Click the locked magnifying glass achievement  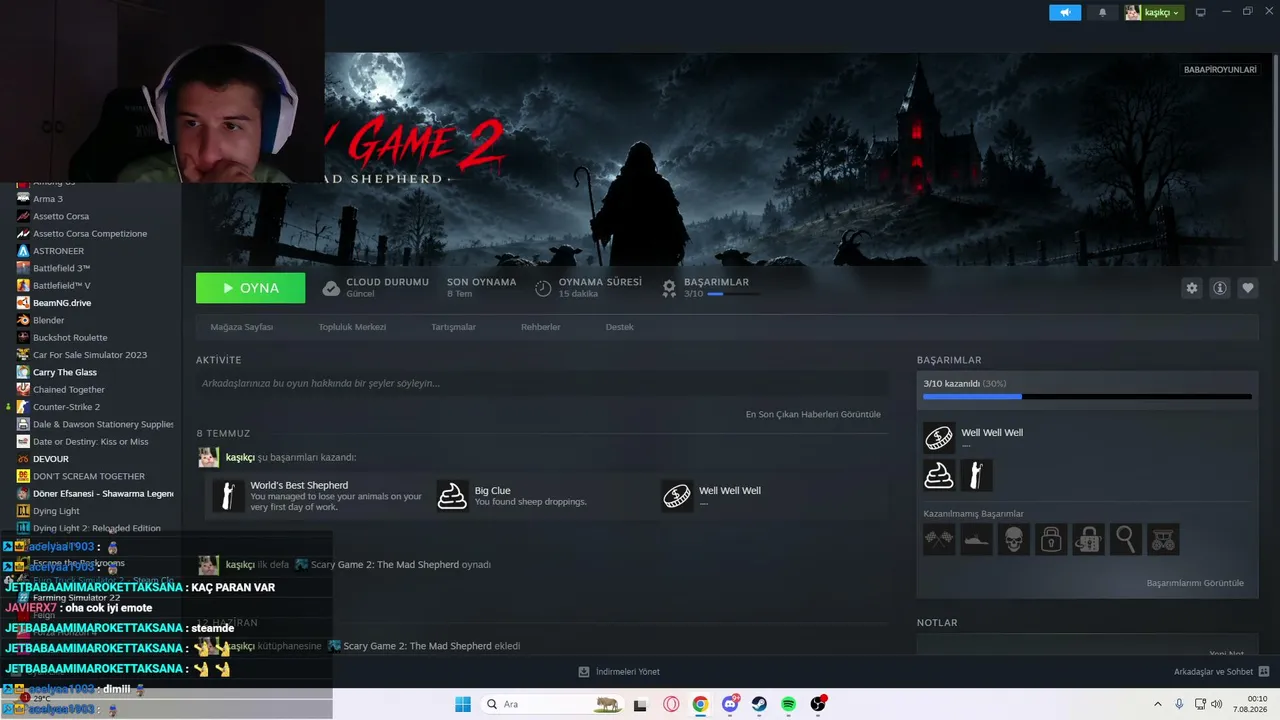tap(1125, 539)
